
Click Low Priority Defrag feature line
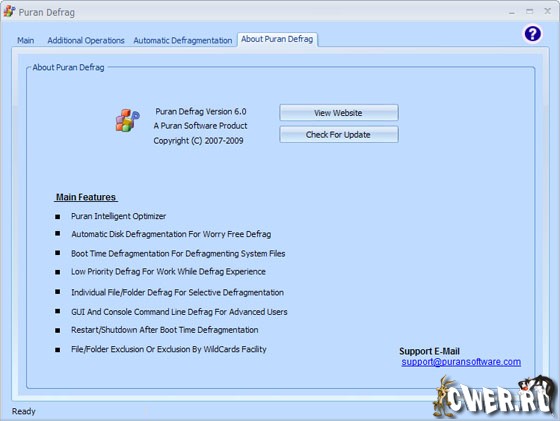(168, 272)
